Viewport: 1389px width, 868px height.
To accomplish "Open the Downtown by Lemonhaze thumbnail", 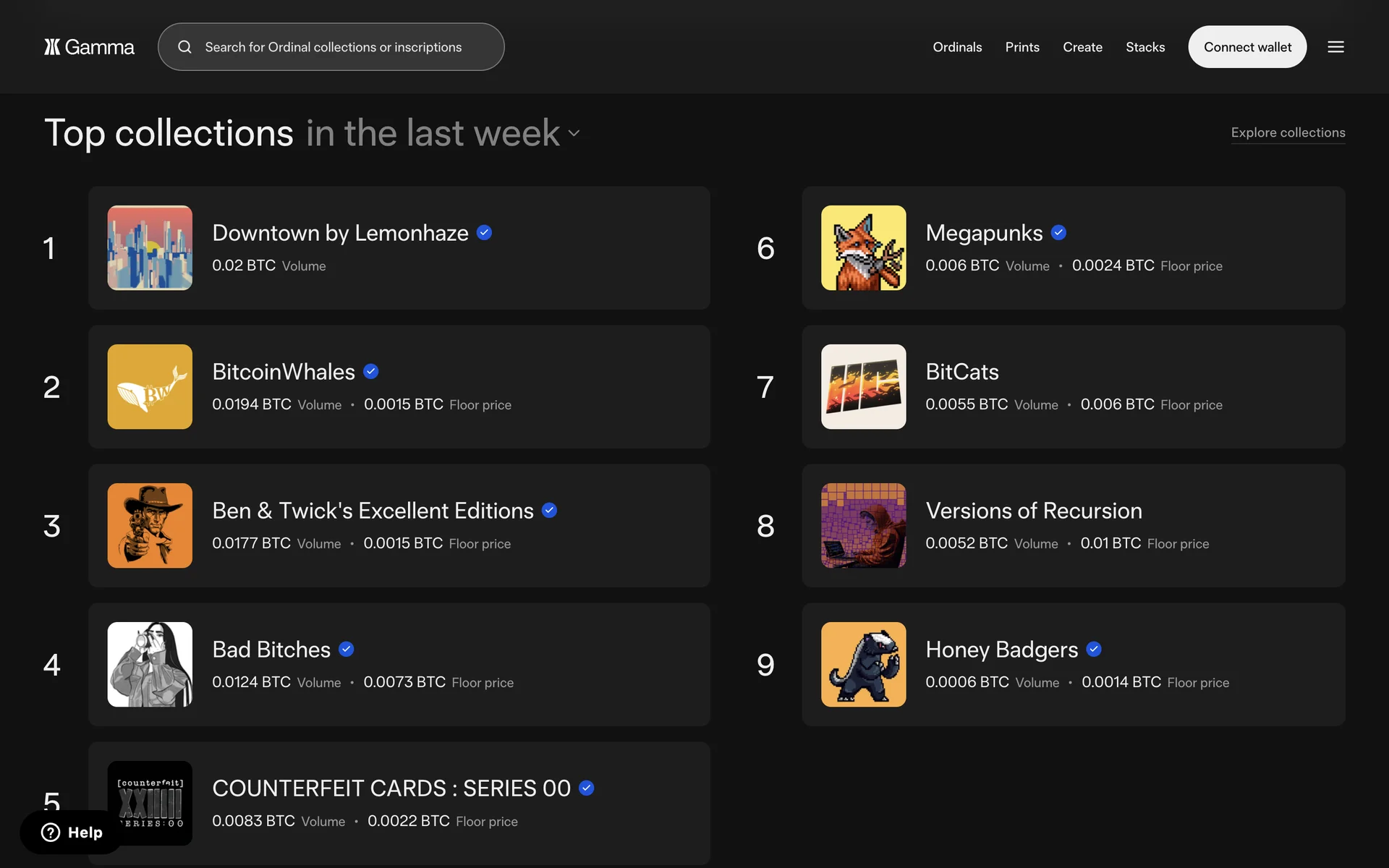I will (150, 248).
